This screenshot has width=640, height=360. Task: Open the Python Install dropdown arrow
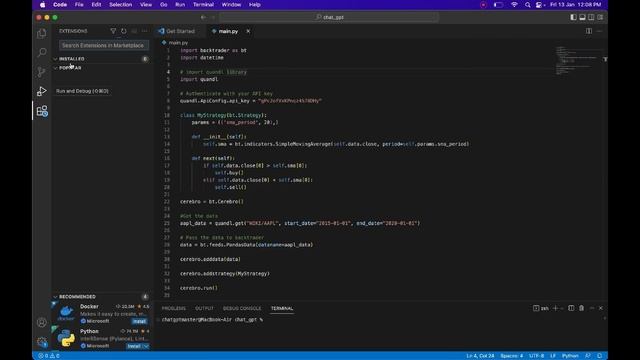[x=146, y=346]
